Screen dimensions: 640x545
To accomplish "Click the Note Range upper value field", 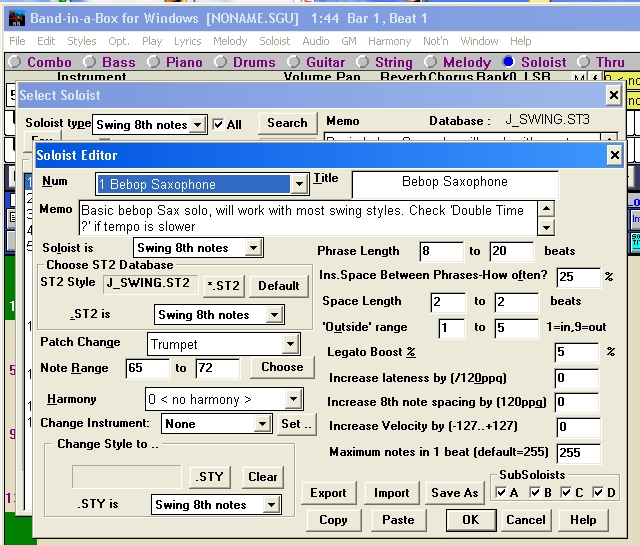I will (218, 368).
